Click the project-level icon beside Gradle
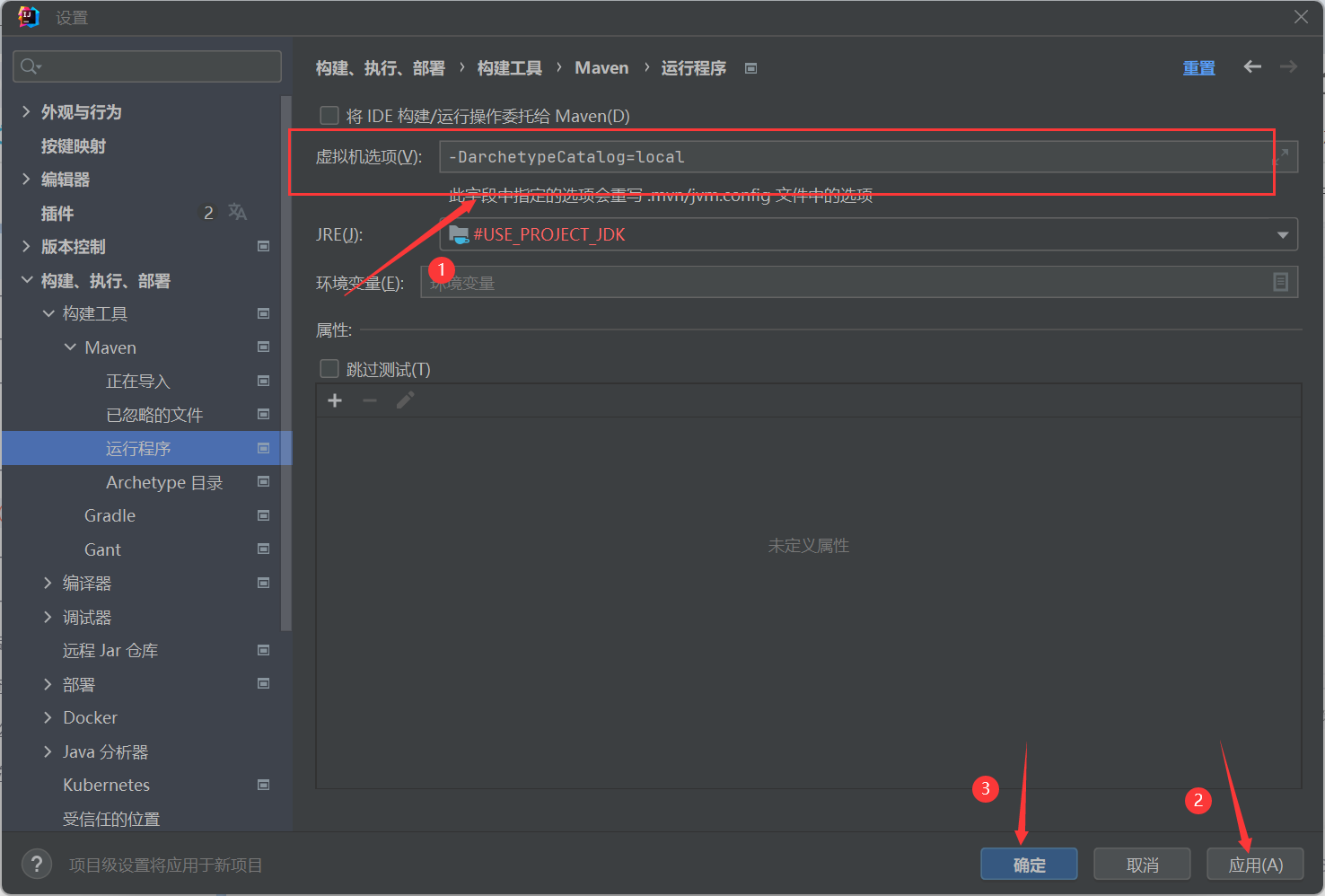Screen dimensions: 1325x896 coord(264,515)
